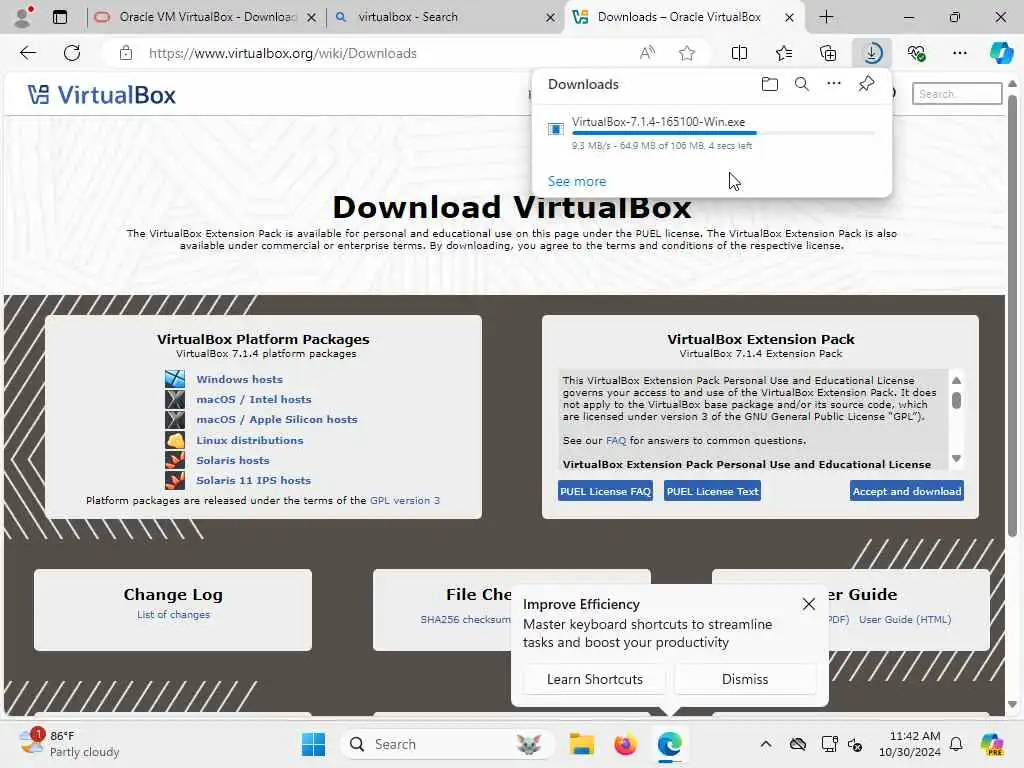
Task: Click Accept and download button
Action: 907,491
